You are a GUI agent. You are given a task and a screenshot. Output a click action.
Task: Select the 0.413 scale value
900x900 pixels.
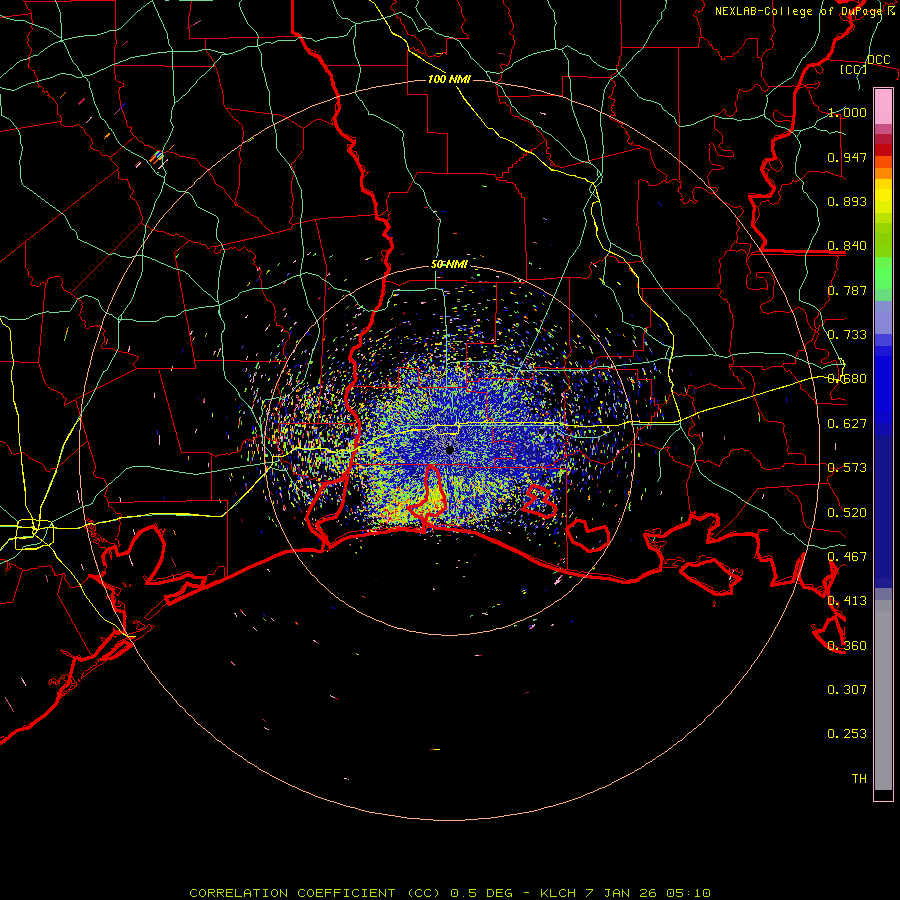847,601
